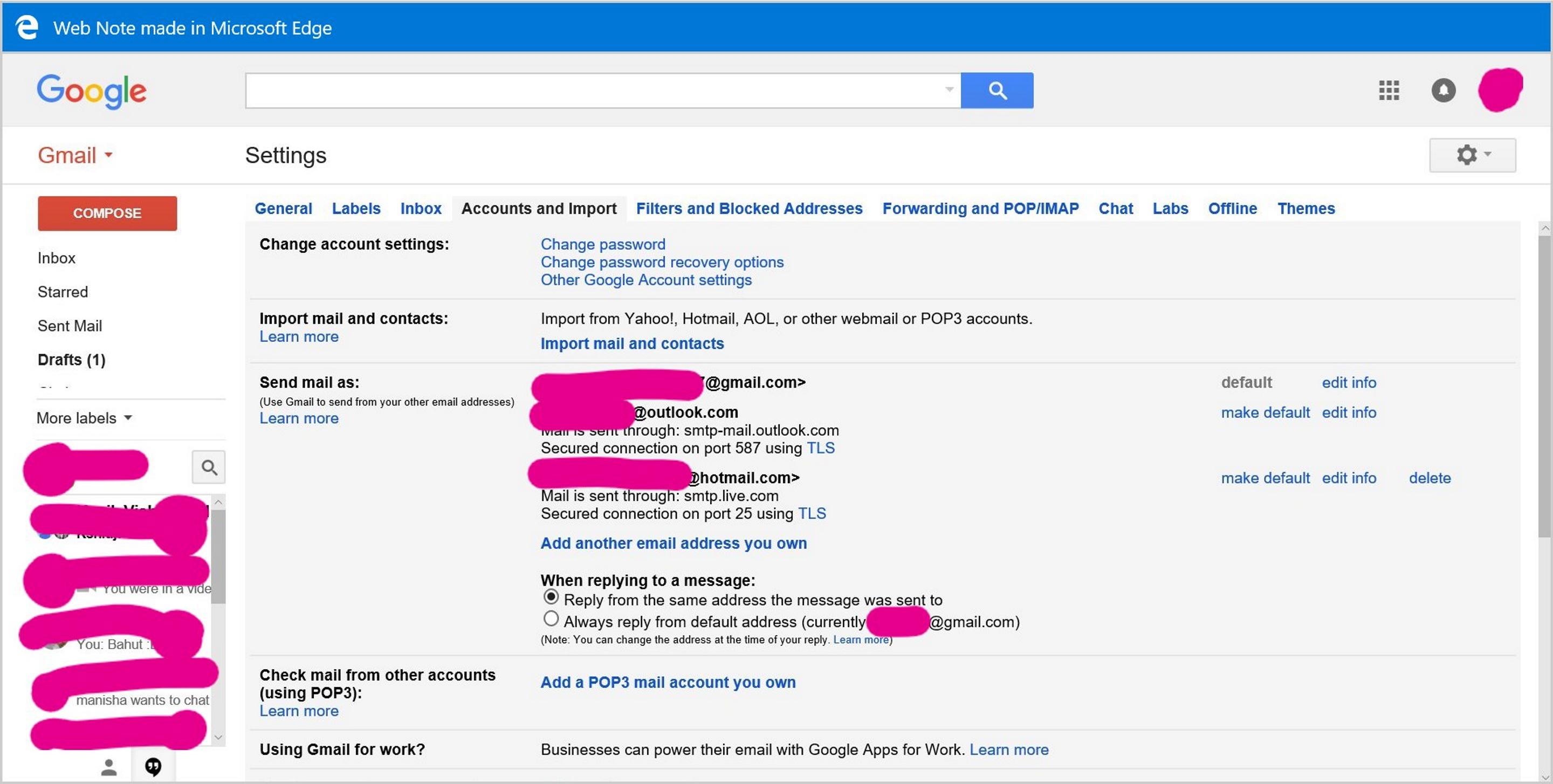Click edit info for outlook.com address
The image size is (1553, 784).
click(x=1349, y=412)
